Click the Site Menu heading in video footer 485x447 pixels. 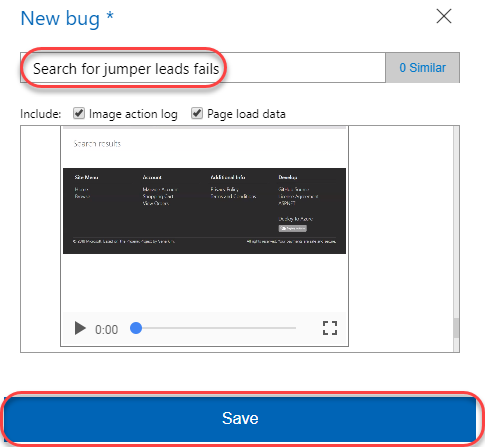click(x=86, y=177)
